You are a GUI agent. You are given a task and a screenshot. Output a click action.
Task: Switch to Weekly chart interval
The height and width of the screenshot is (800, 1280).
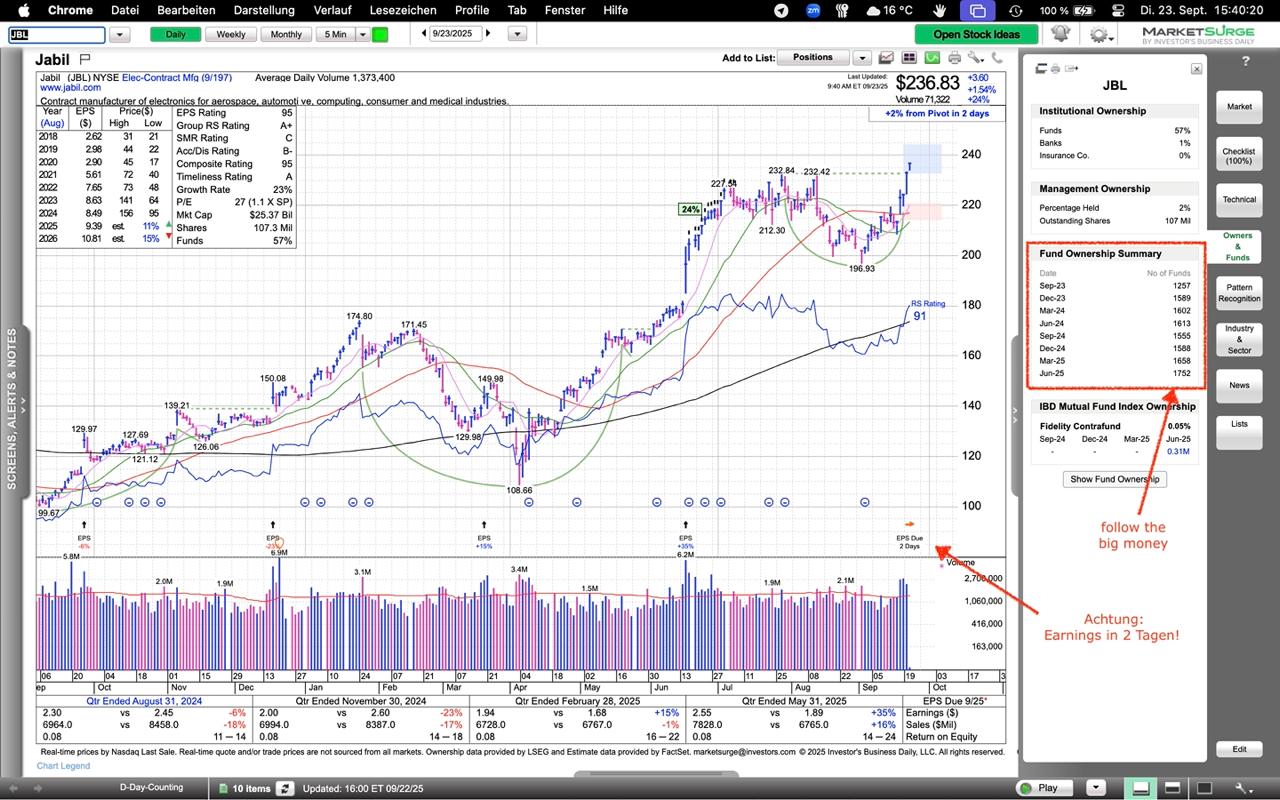(231, 34)
